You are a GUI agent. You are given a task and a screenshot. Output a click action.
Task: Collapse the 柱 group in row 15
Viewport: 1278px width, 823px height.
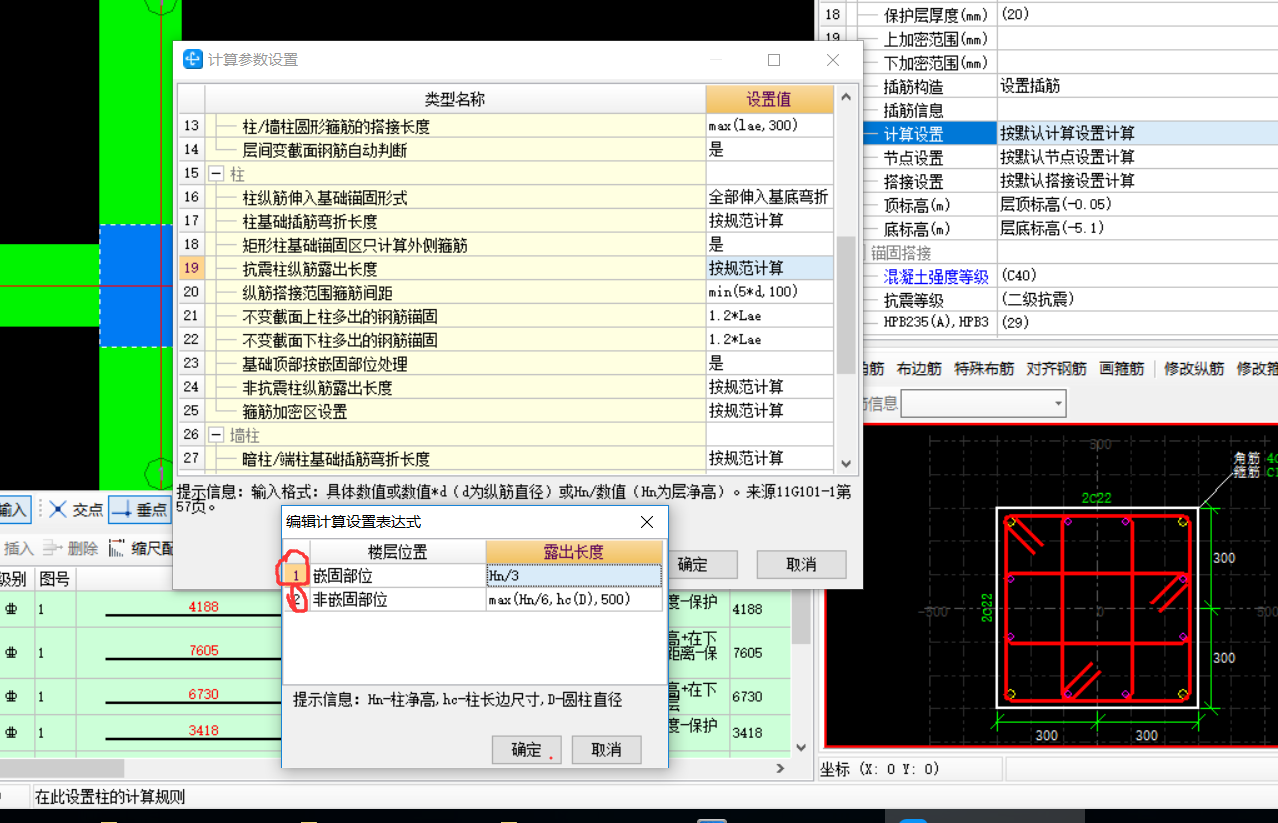pyautogui.click(x=216, y=174)
